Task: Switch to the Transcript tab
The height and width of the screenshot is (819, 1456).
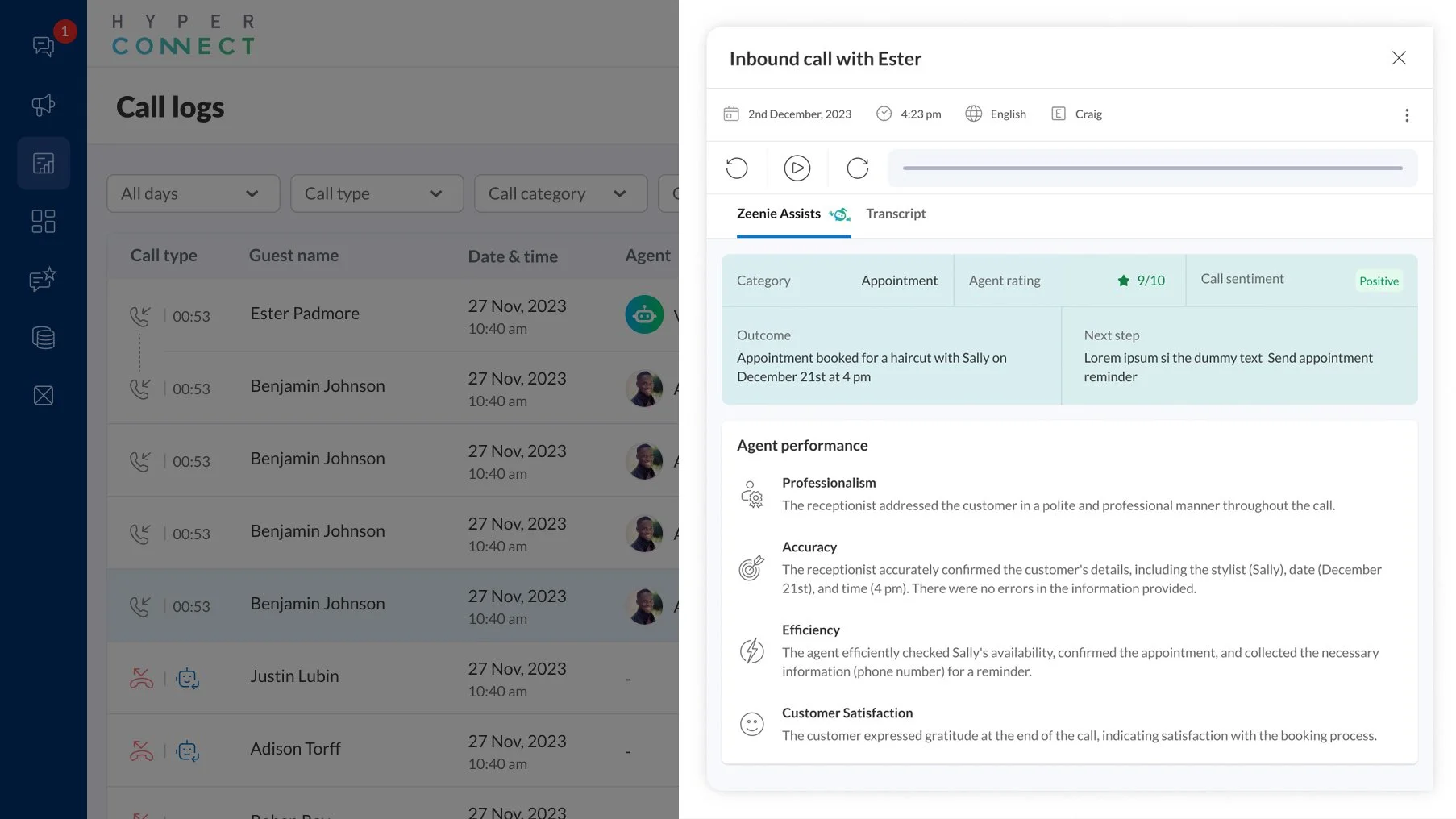Action: 896,214
